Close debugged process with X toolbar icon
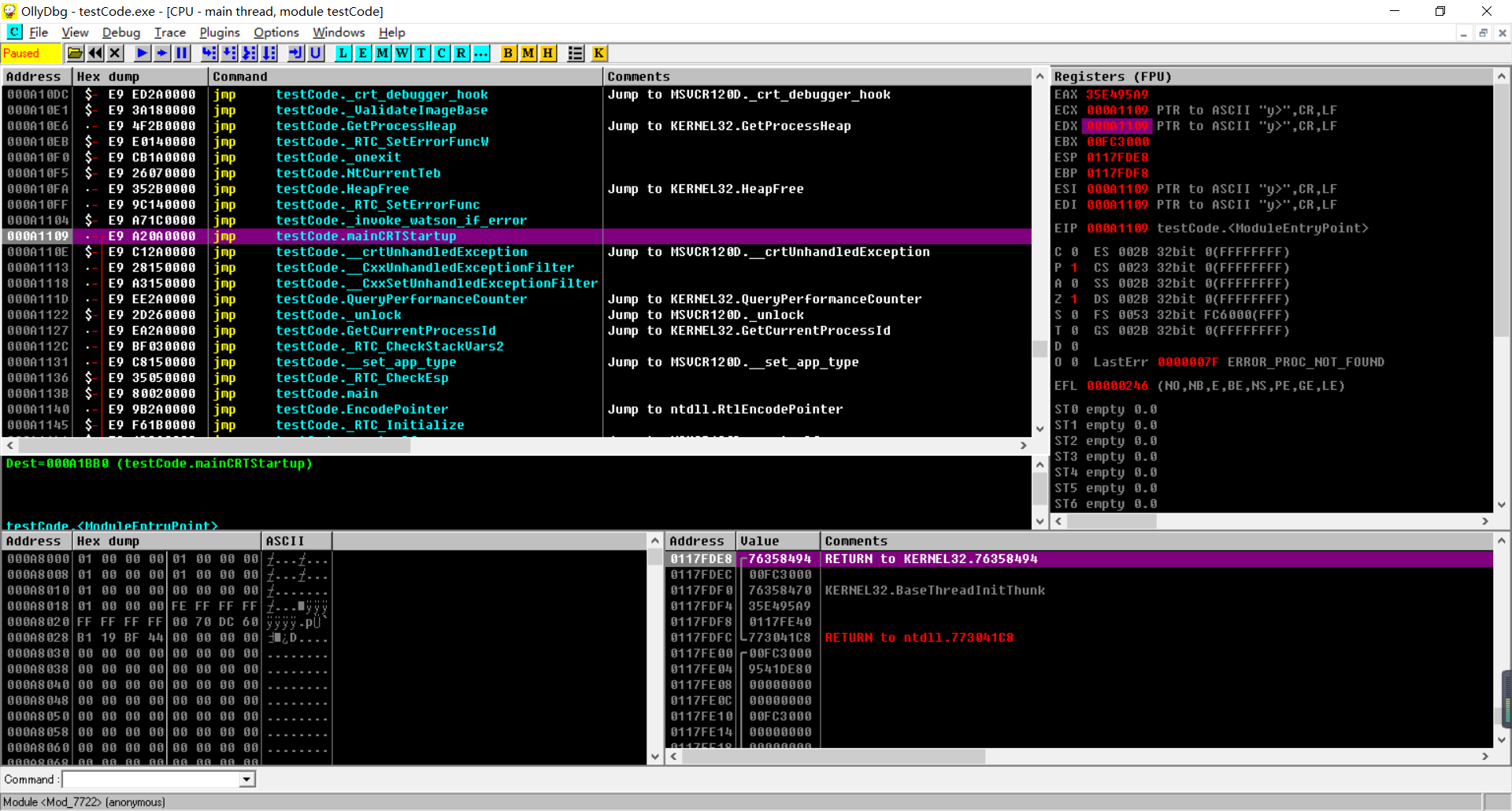Image resolution: width=1512 pixels, height=811 pixels. [115, 54]
